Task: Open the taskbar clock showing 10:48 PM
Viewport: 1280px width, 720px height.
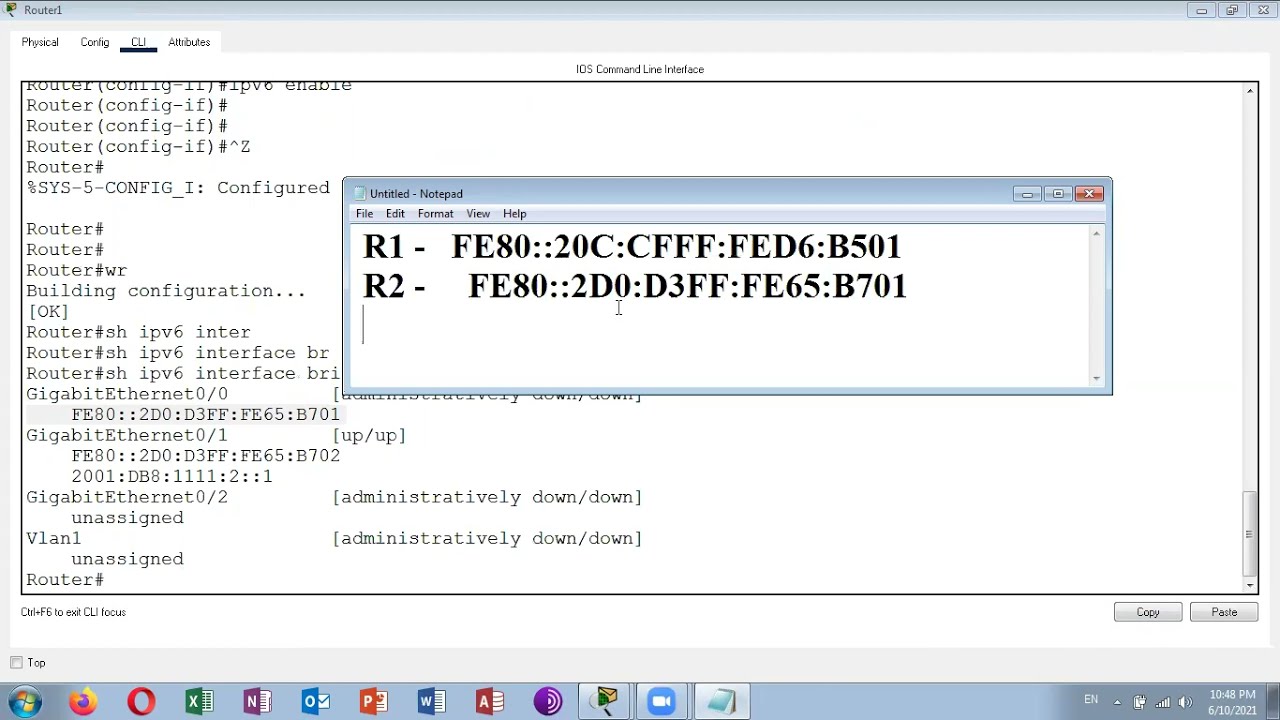Action: coord(1232,702)
